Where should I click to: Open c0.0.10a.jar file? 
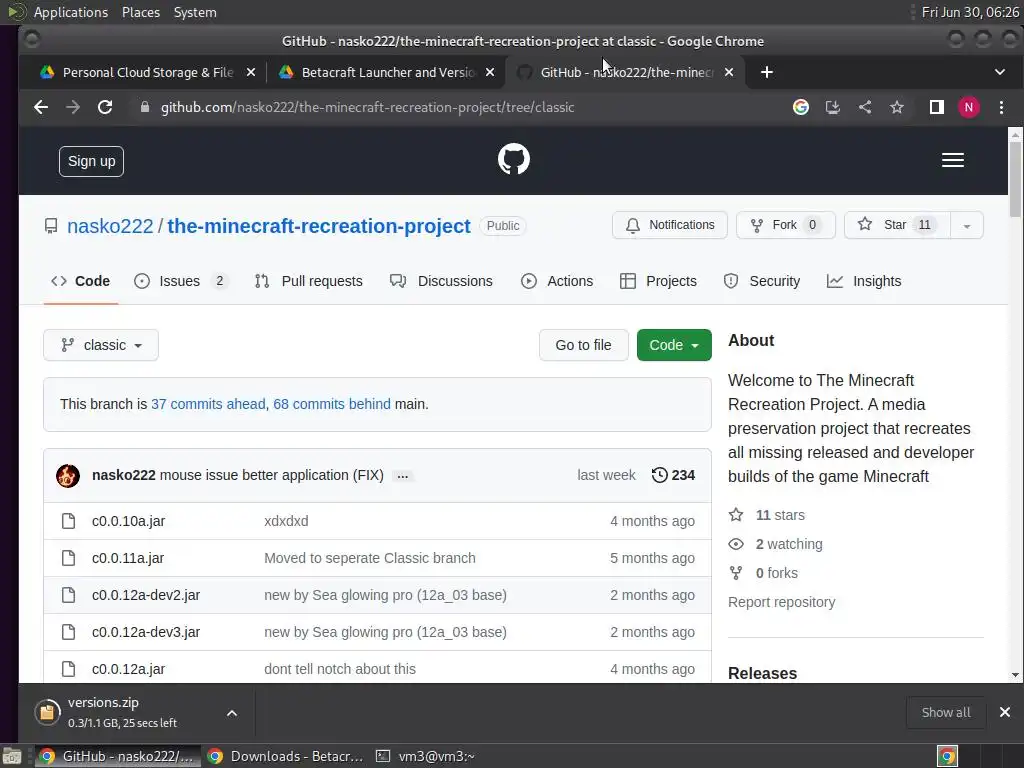[x=129, y=521]
